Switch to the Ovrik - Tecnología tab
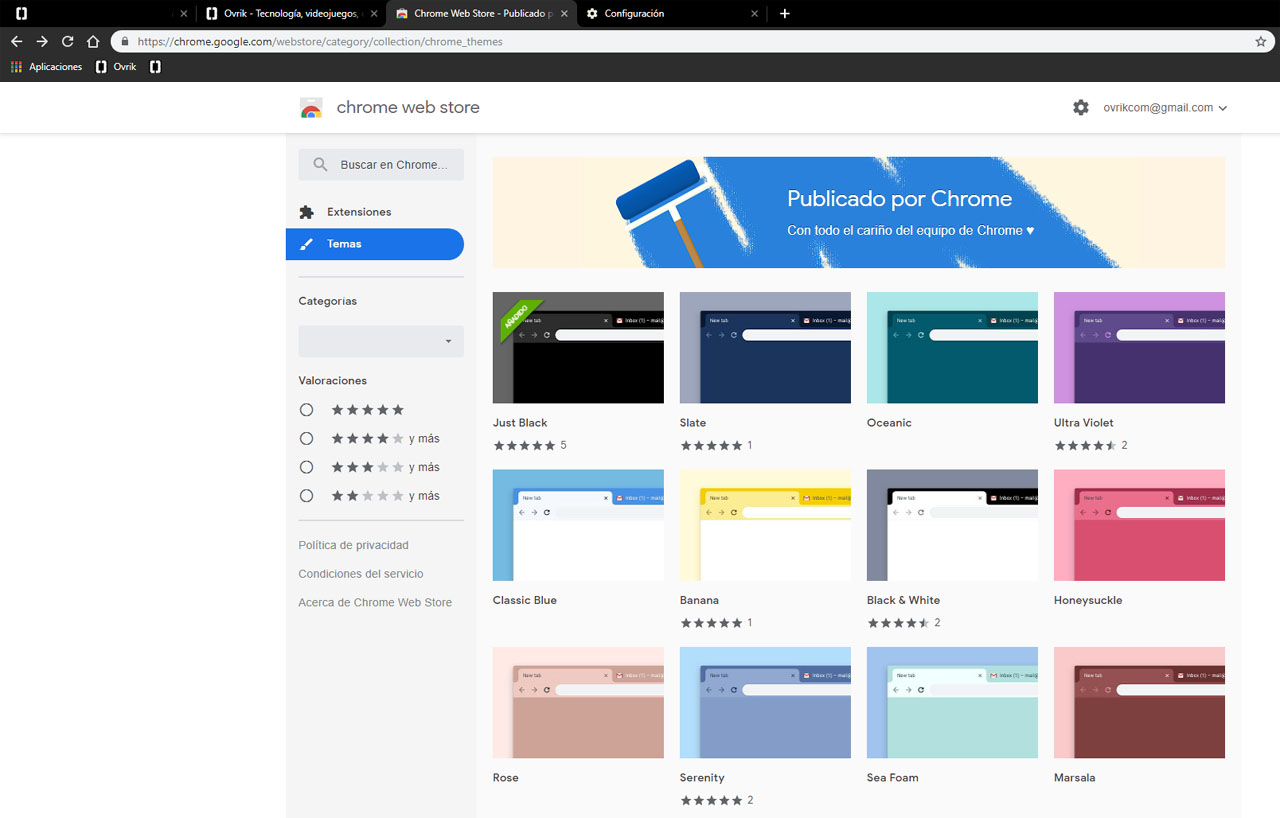Image resolution: width=1280 pixels, height=818 pixels. (x=291, y=14)
